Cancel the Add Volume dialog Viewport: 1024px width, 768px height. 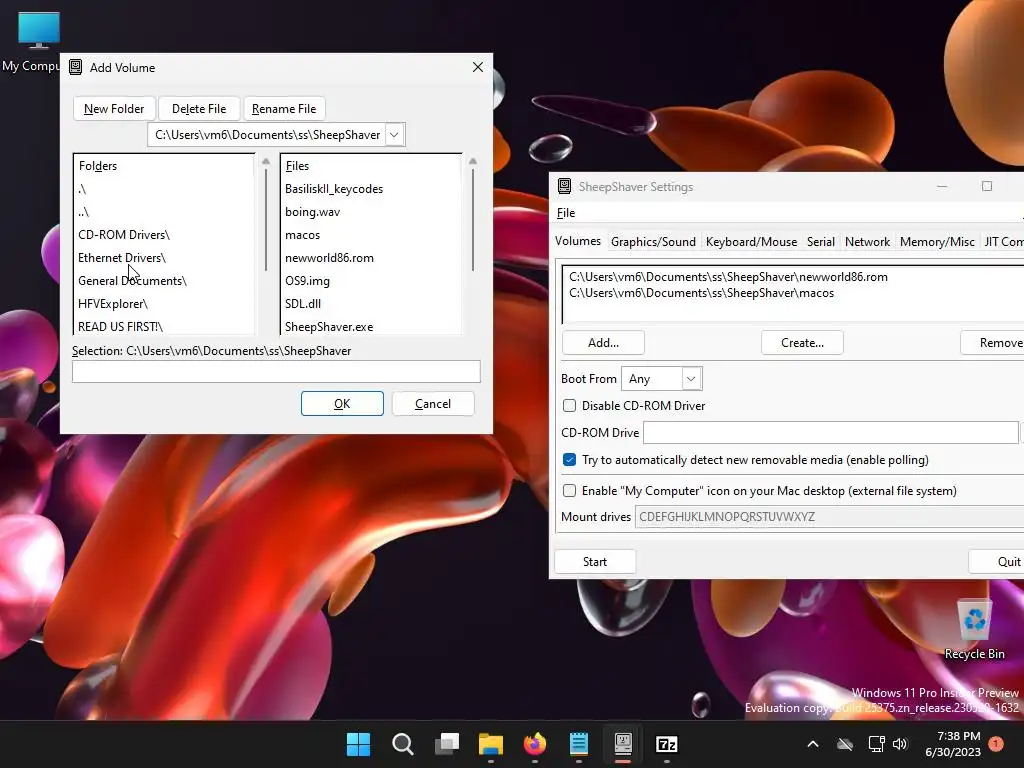(433, 404)
